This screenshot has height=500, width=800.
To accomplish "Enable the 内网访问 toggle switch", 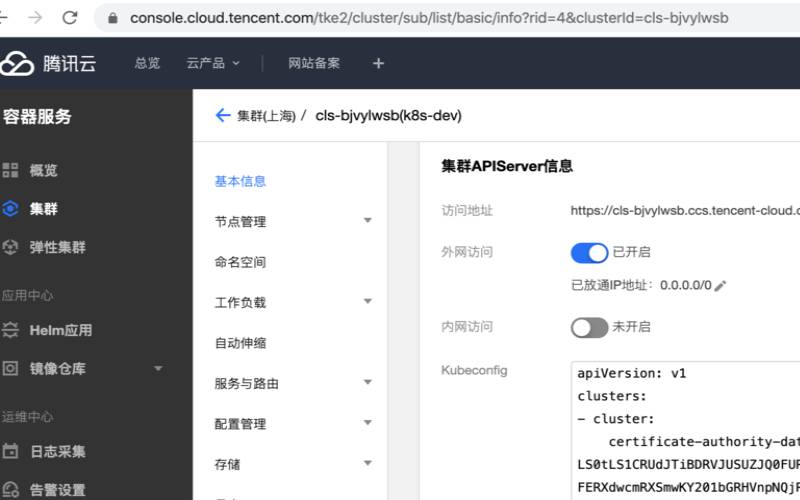I will click(589, 328).
